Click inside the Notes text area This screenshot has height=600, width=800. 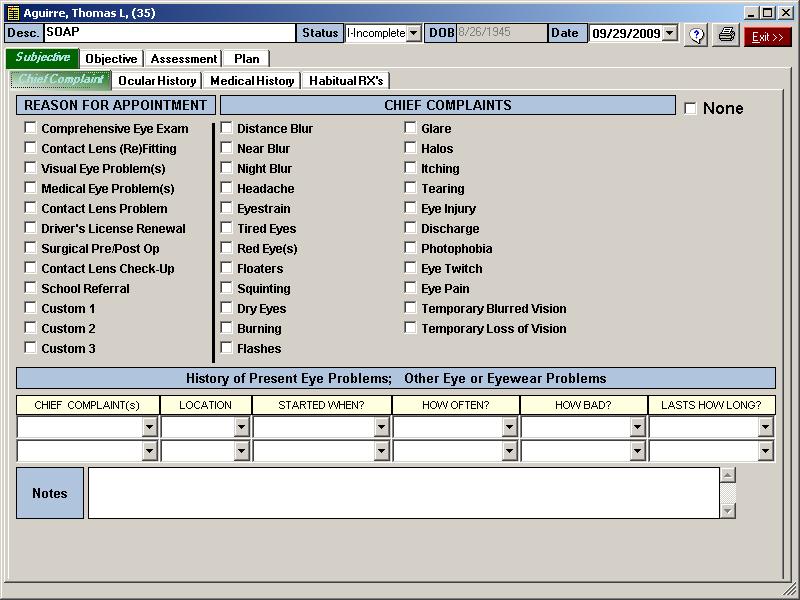click(x=400, y=493)
